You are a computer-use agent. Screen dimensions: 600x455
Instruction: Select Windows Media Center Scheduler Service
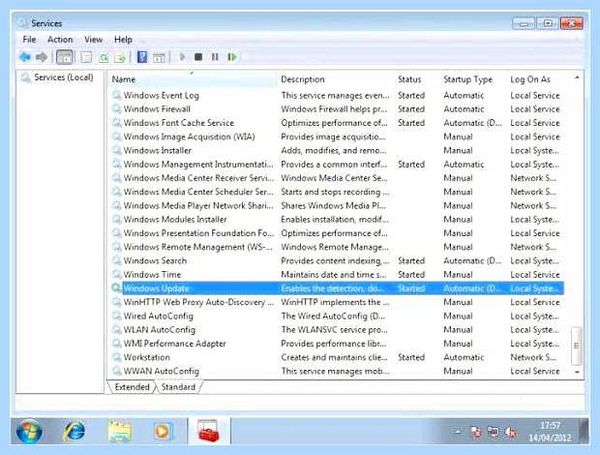338,192
